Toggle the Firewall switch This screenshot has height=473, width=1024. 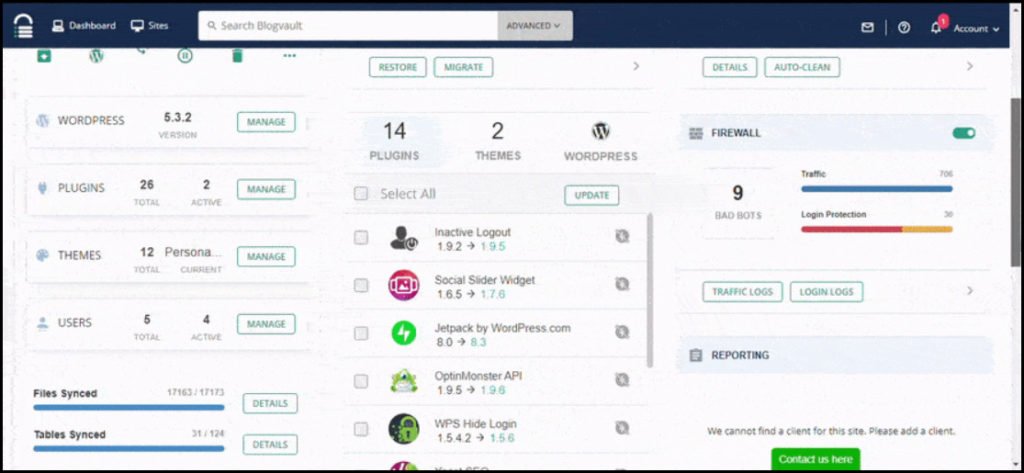(x=963, y=133)
